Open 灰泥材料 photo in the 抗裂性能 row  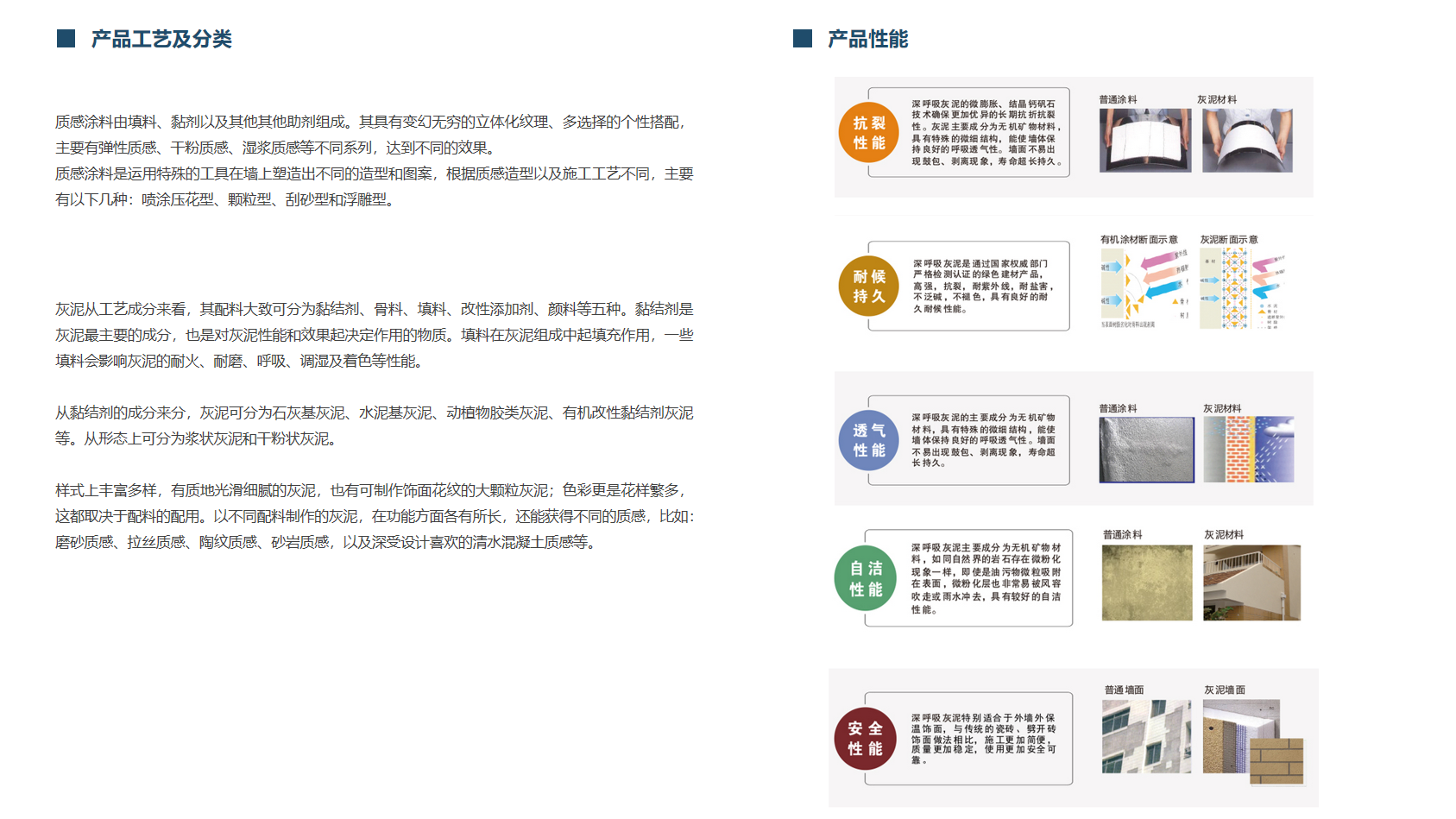1247,140
